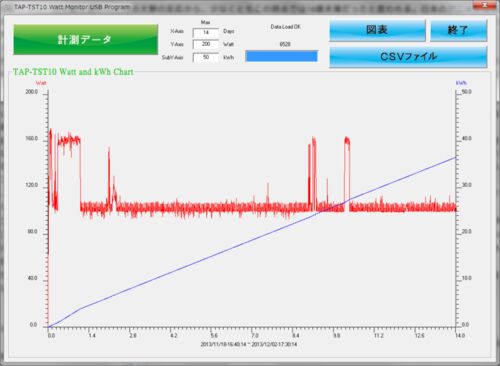This screenshot has width=500, height=366.
Task: Close the Watt Monitor window
Action: pos(485,5)
